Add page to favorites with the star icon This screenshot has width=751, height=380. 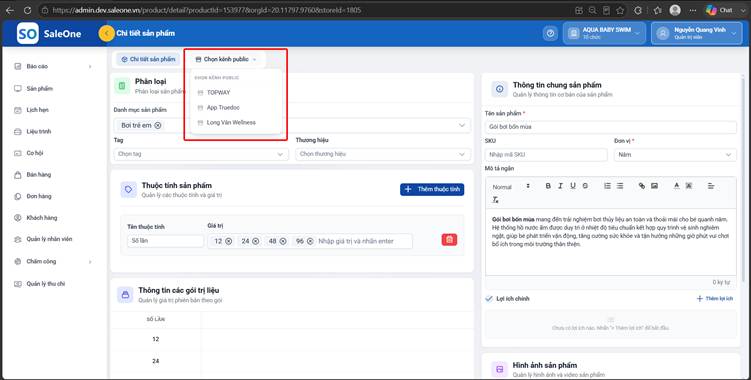click(620, 10)
